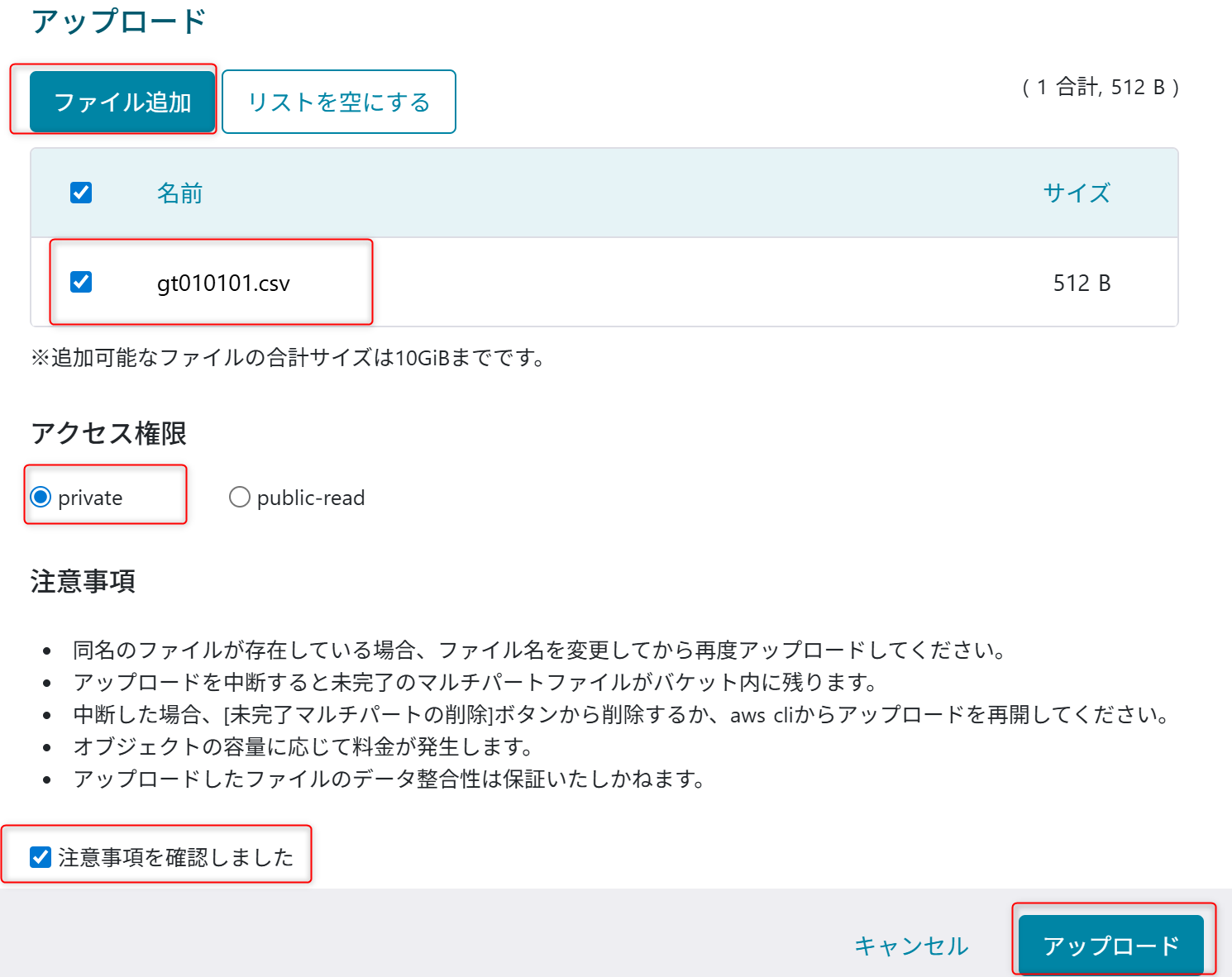Click the アップロード button
Viewport: 1232px width, 977px height.
coord(1112,945)
